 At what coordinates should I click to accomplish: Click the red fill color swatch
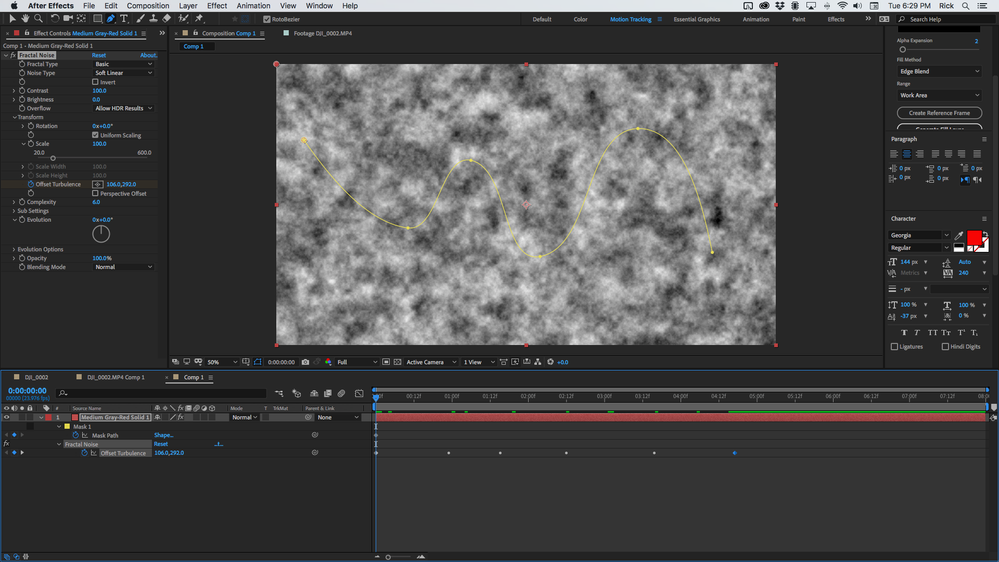[x=973, y=237]
